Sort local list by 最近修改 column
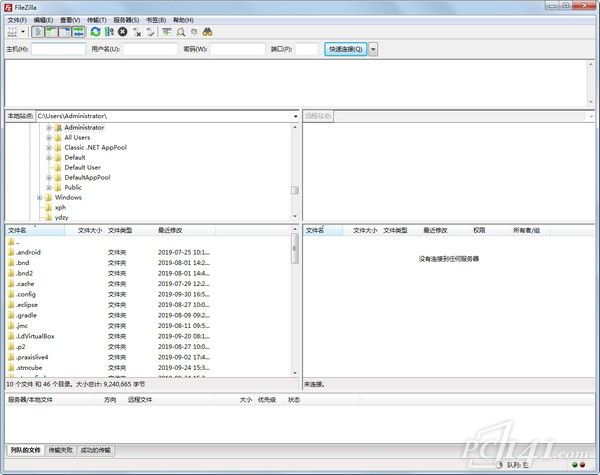 click(x=184, y=230)
